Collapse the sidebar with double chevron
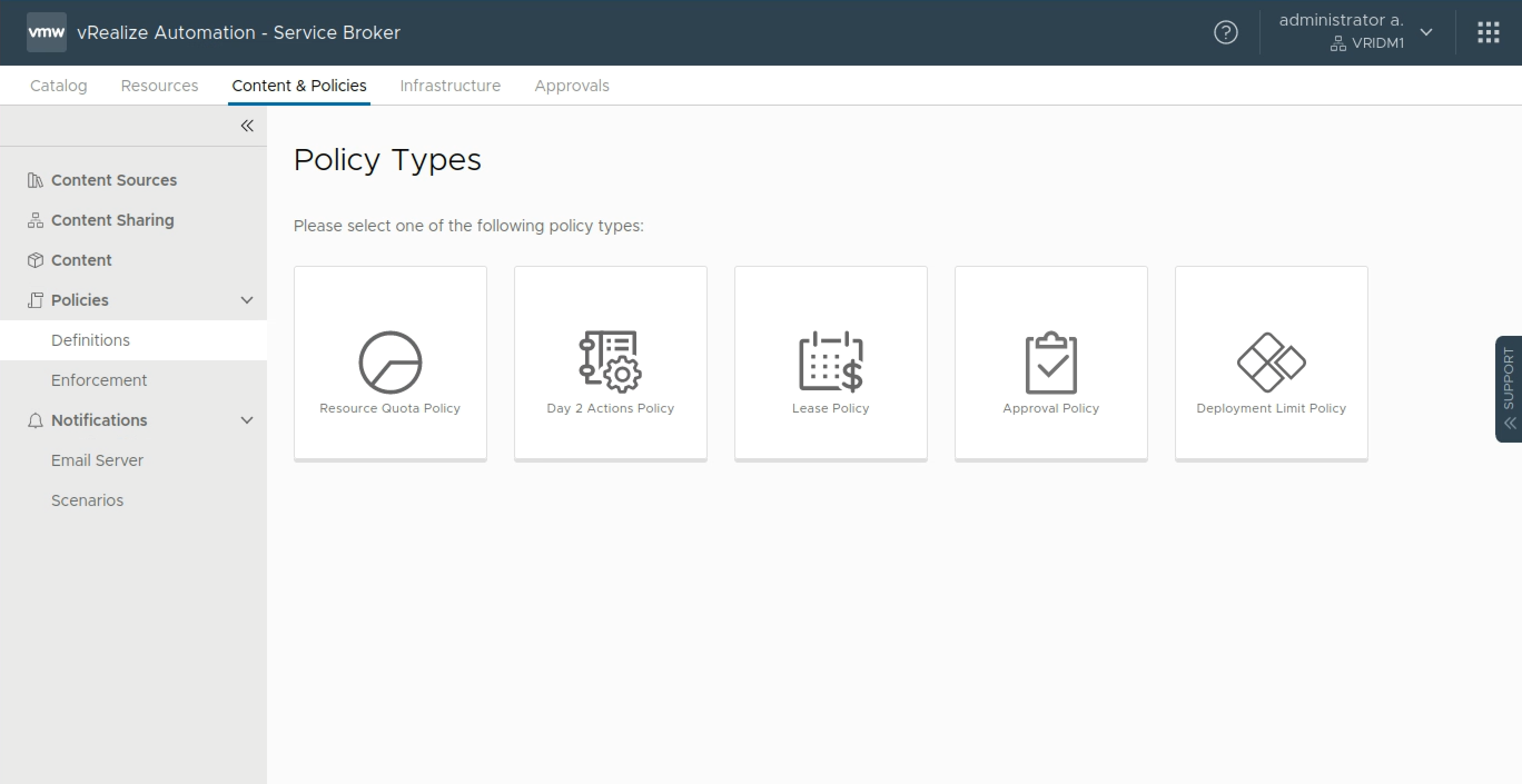Image resolution: width=1522 pixels, height=784 pixels. point(247,126)
